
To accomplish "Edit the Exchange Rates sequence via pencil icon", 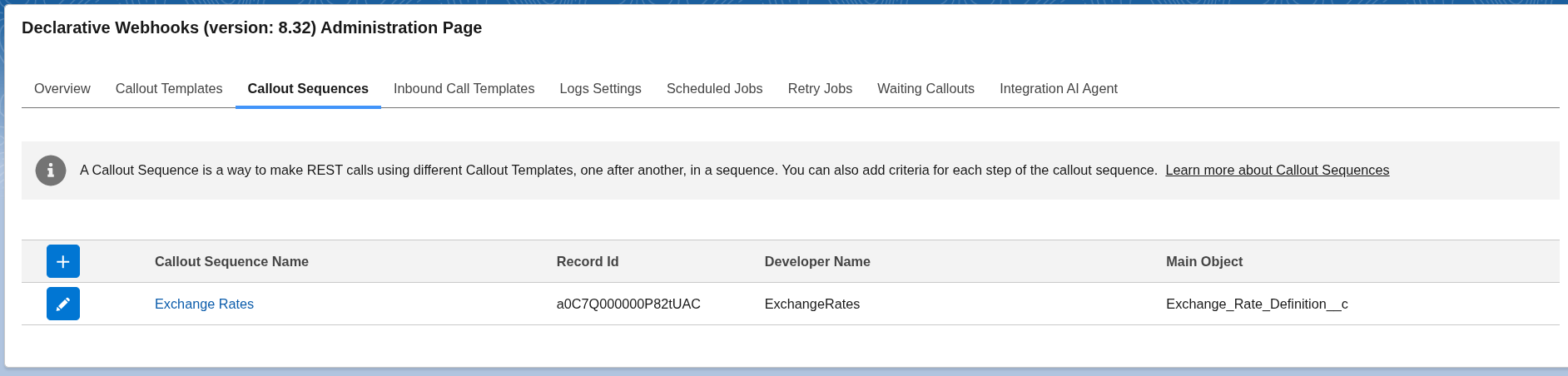I will (63, 304).
